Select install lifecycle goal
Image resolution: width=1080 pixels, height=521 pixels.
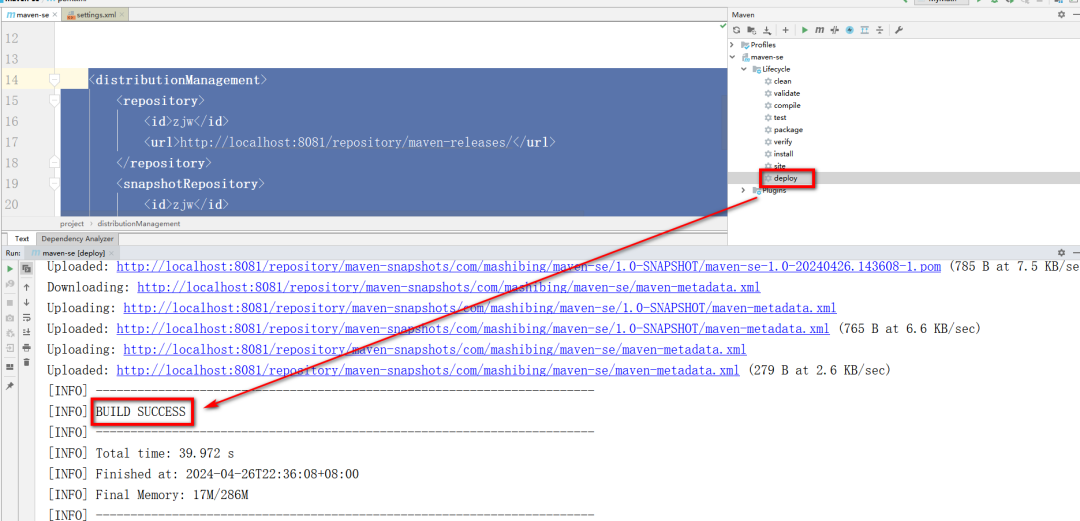click(782, 154)
